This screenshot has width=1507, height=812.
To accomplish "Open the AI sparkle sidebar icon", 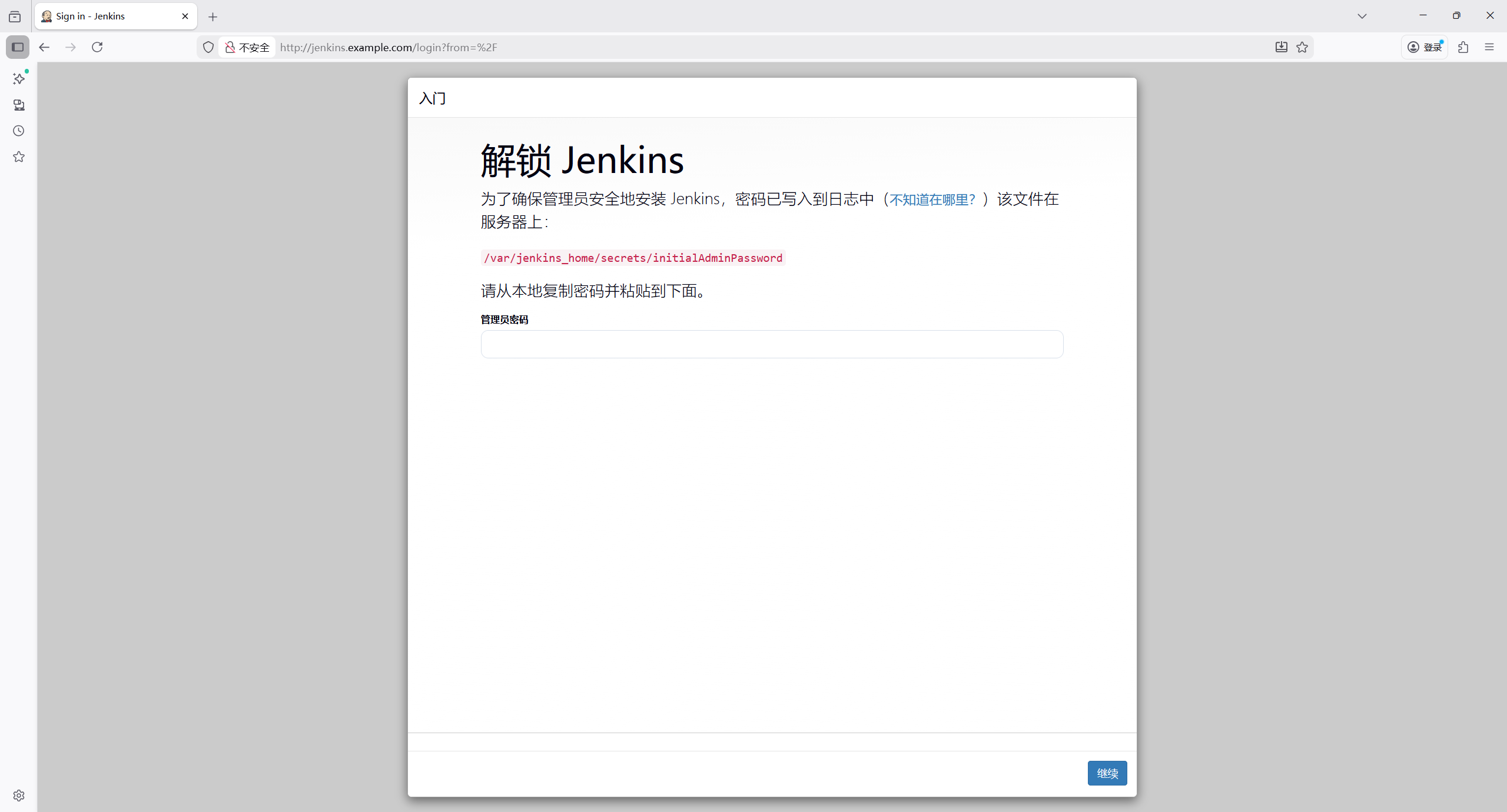I will point(19,79).
